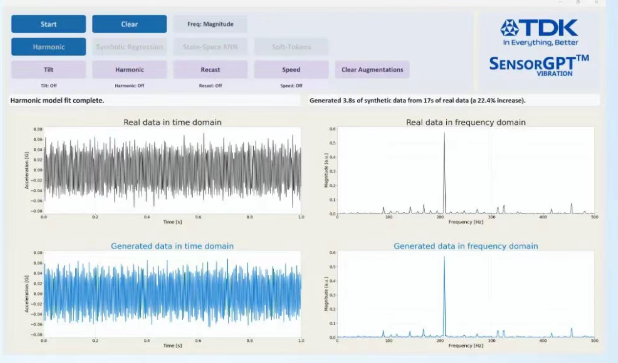Click the generated blue frequency spectrum plot
This screenshot has width=618, height=363.
[466, 294]
